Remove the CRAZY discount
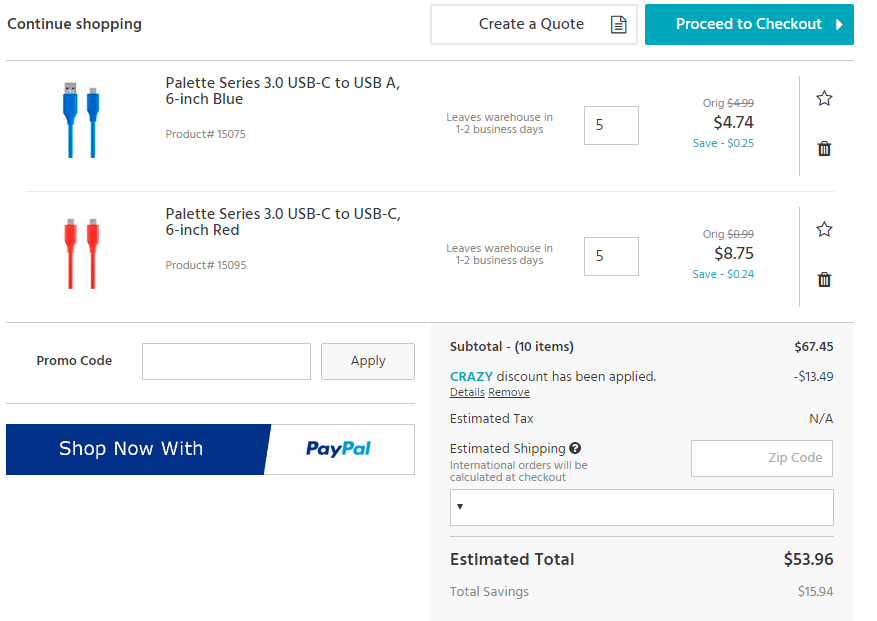Viewport: 877px width, 621px height. [x=508, y=392]
